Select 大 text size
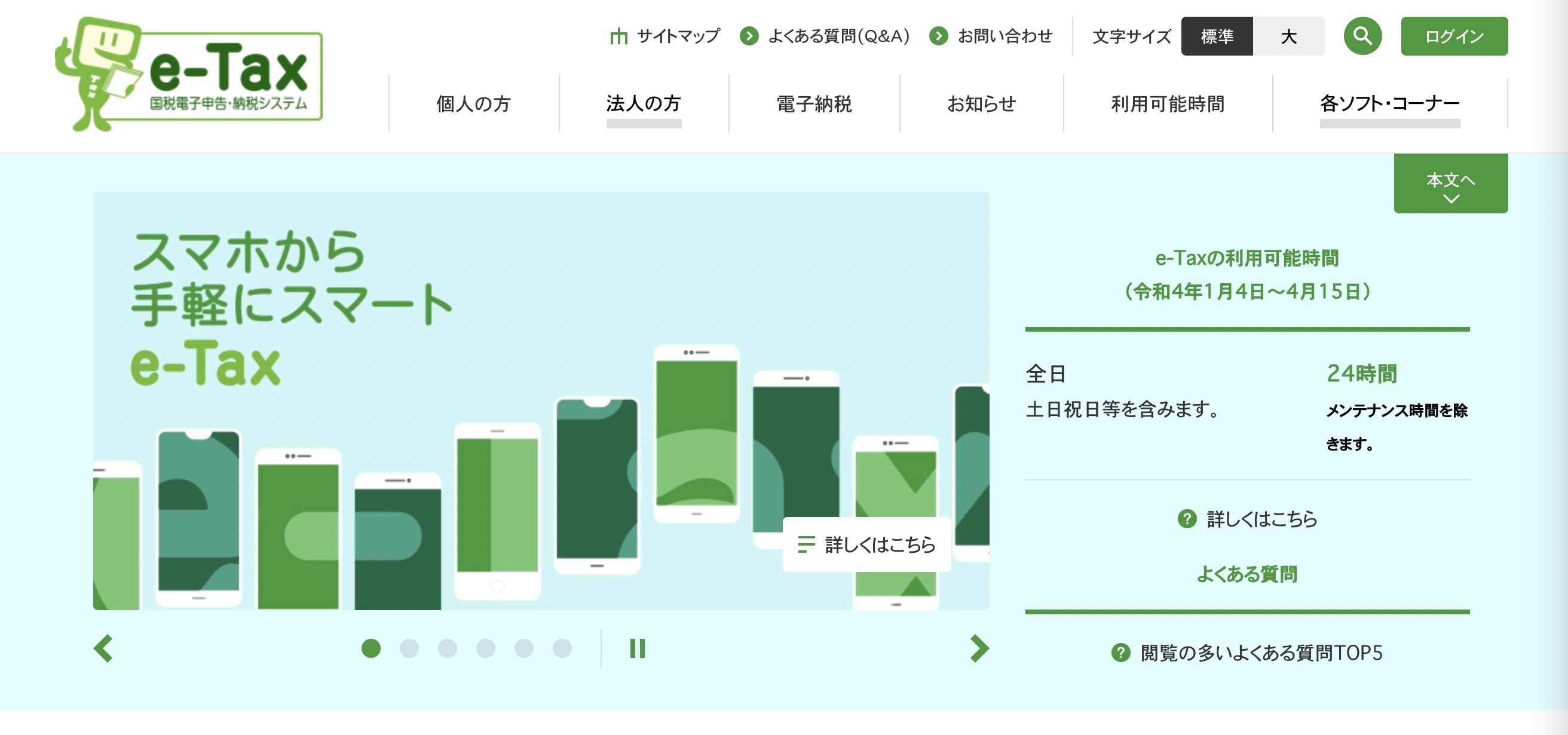 pyautogui.click(x=1288, y=36)
